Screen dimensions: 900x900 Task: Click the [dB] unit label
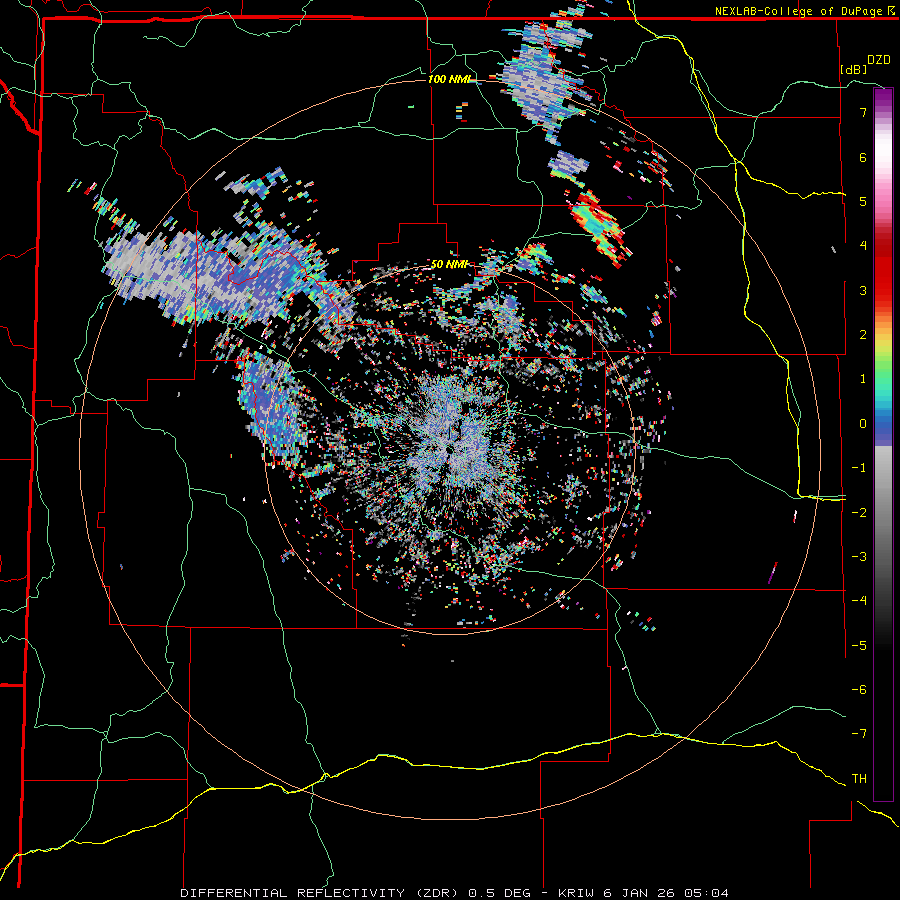(853, 69)
